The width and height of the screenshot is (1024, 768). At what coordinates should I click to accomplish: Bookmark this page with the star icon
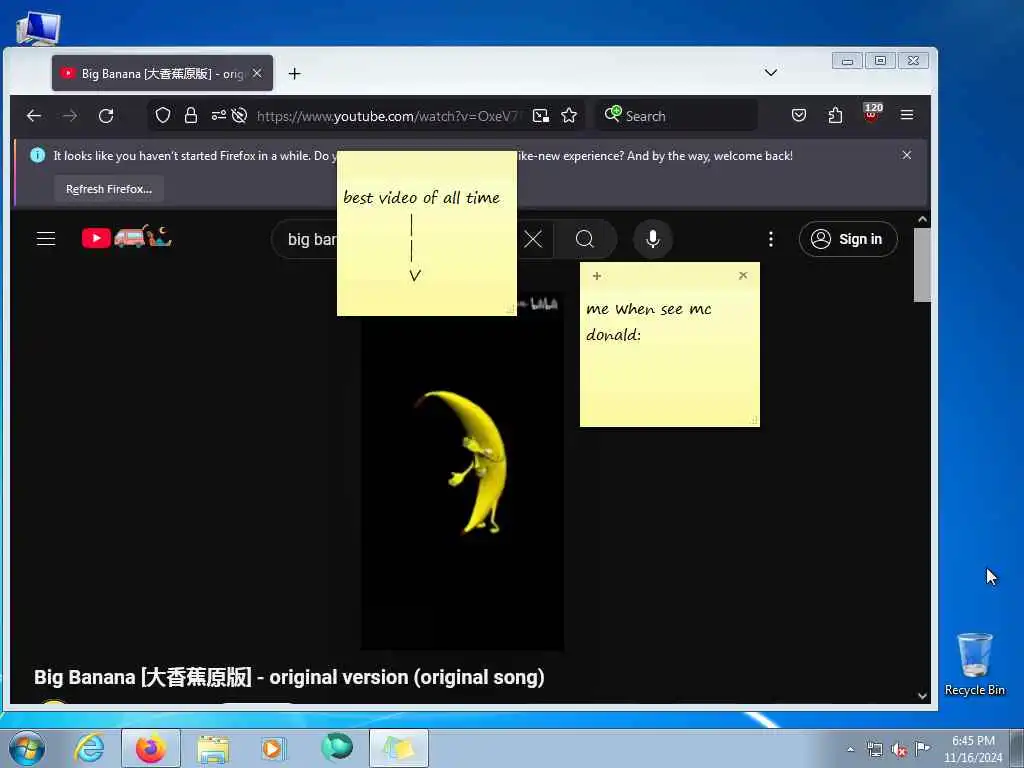click(569, 116)
